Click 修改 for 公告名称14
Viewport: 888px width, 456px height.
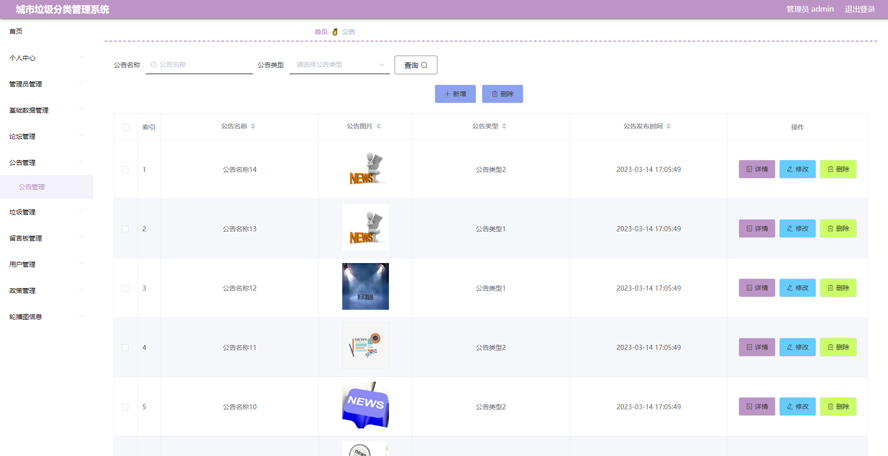click(x=797, y=169)
